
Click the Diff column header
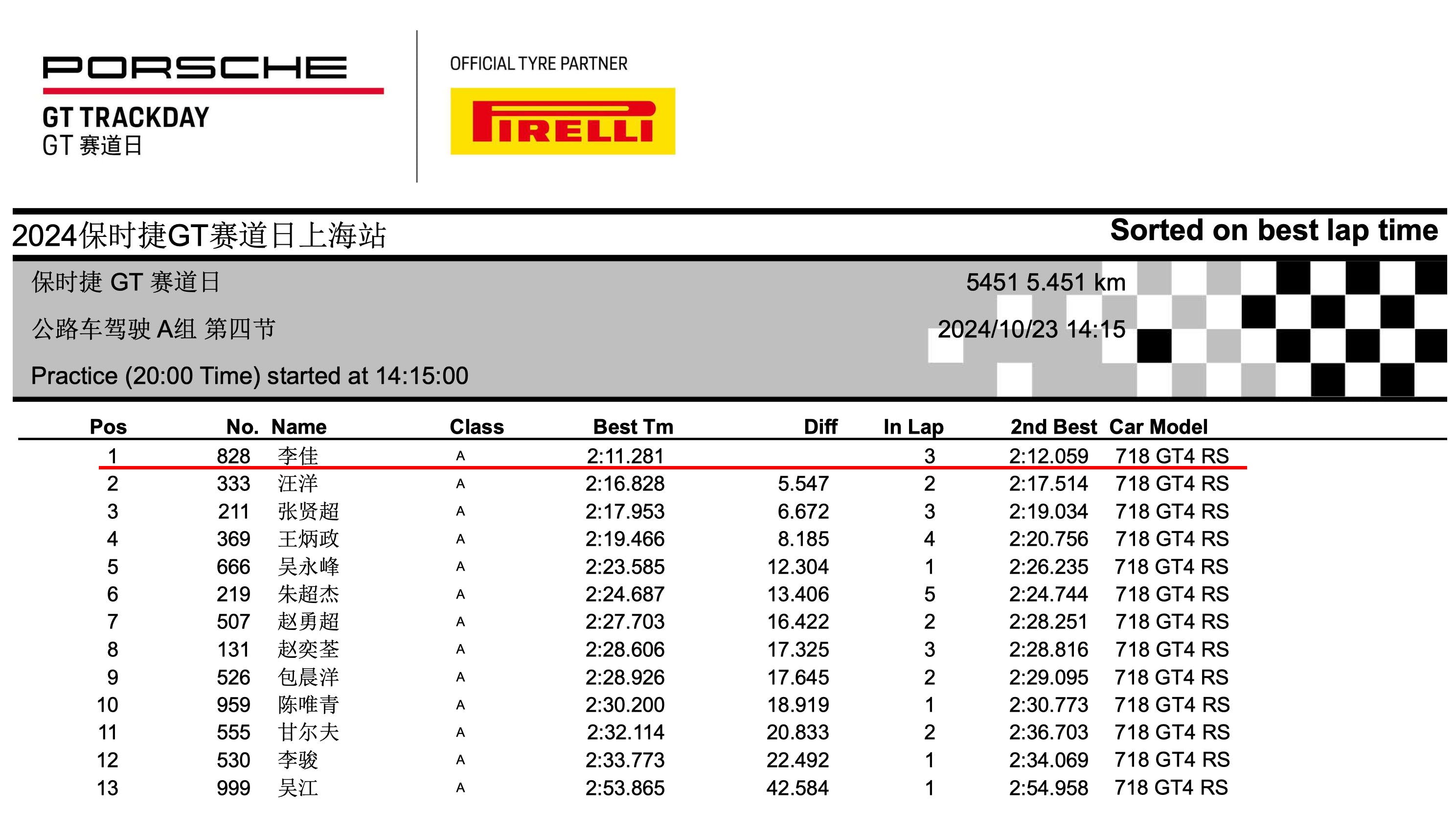pos(820,426)
